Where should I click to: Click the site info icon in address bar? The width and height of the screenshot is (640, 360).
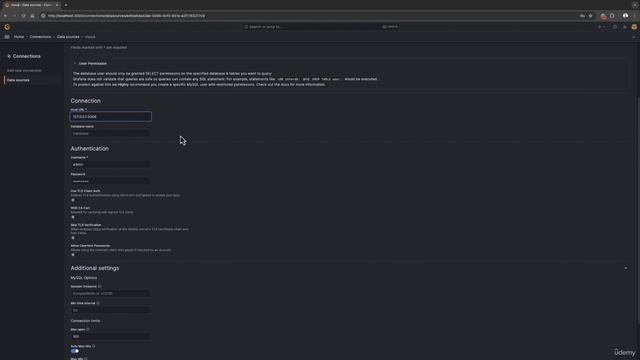pos(43,16)
